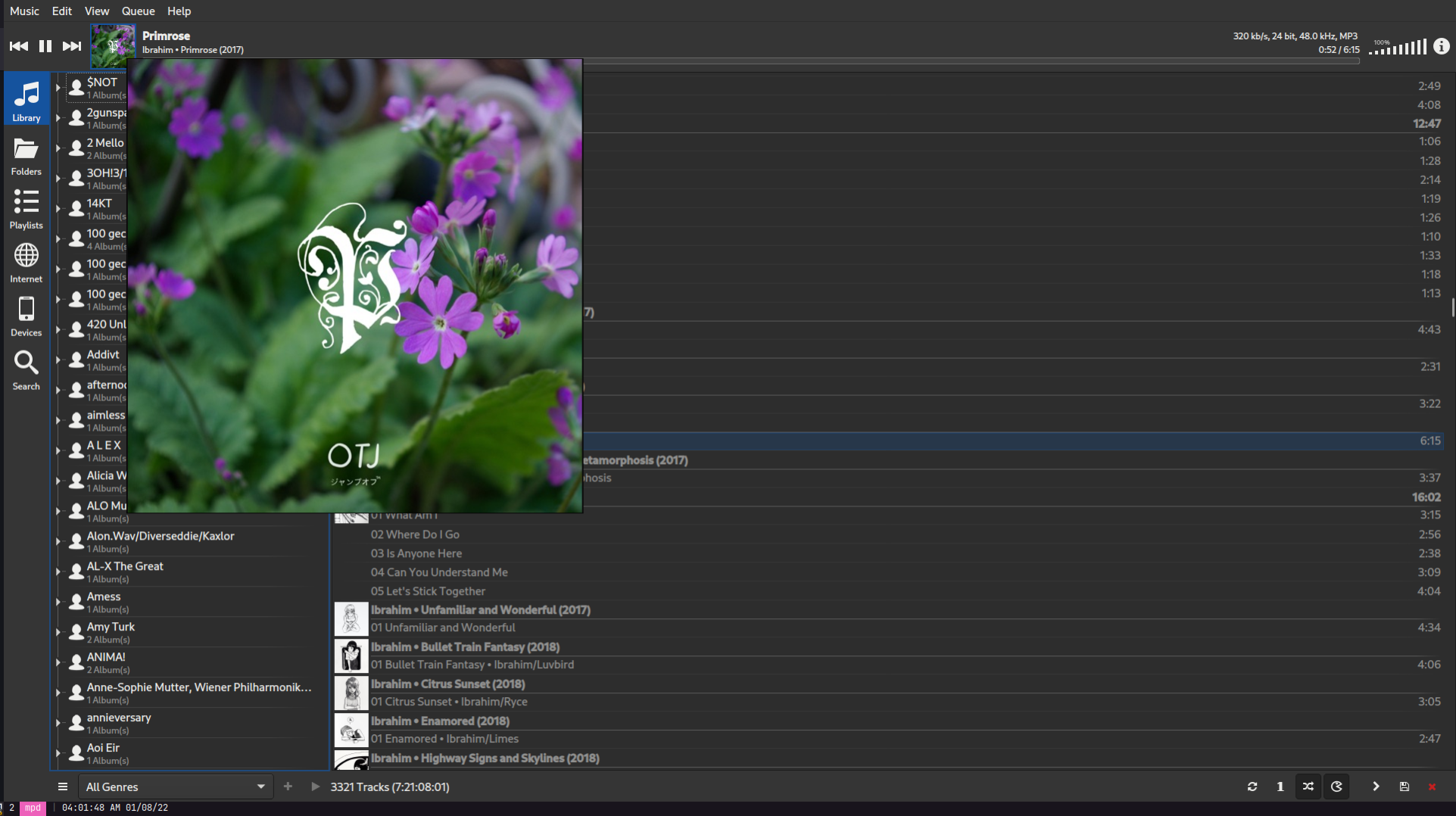The width and height of the screenshot is (1456, 816).
Task: Open the Edit menu
Action: (x=62, y=11)
